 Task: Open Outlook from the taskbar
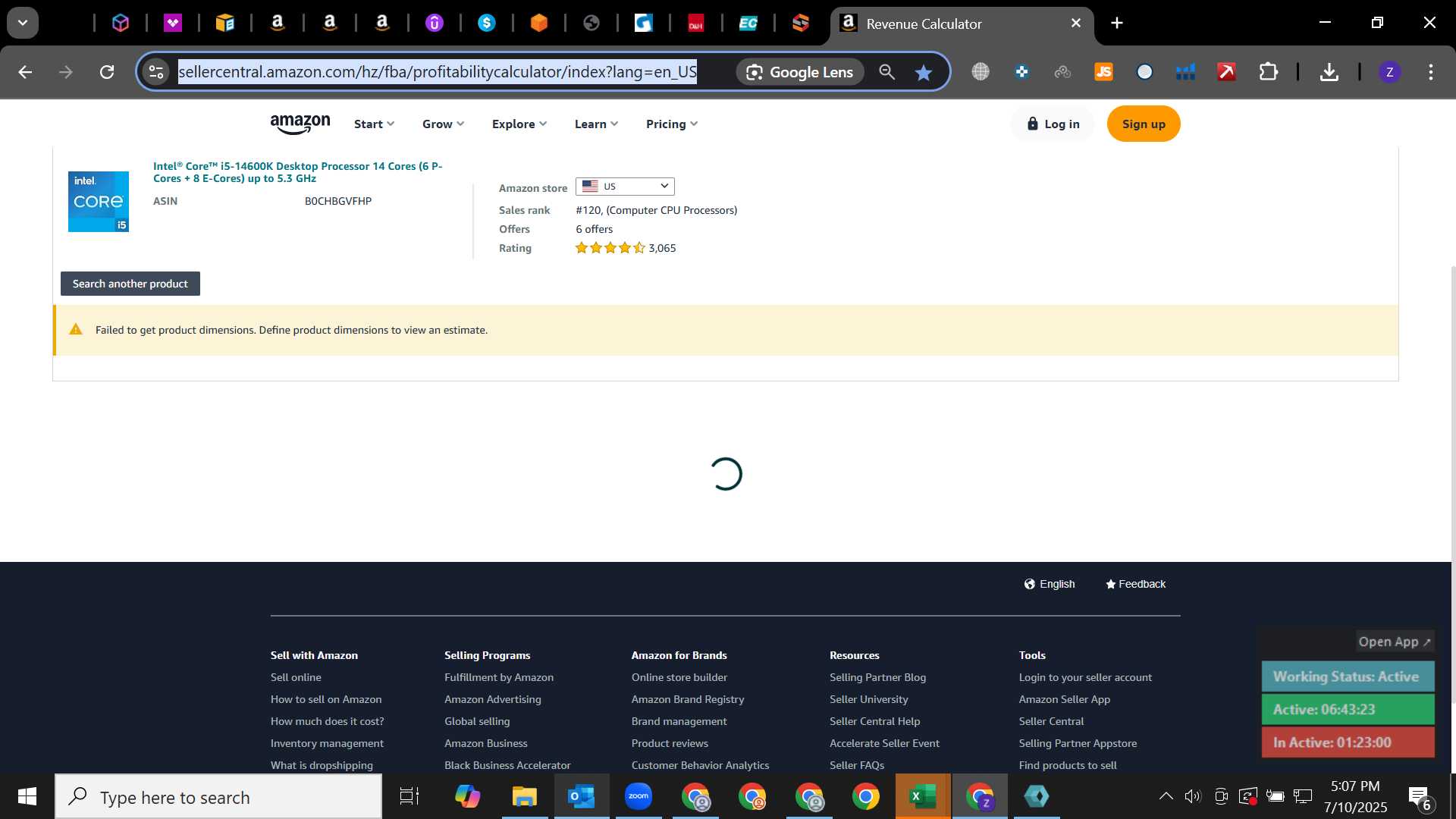tap(582, 796)
